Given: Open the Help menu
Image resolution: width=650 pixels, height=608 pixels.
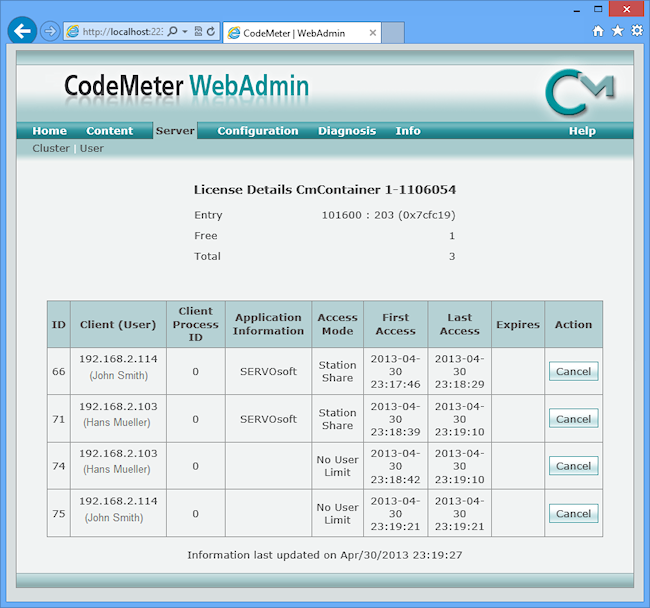Looking at the screenshot, I should (x=582, y=131).
